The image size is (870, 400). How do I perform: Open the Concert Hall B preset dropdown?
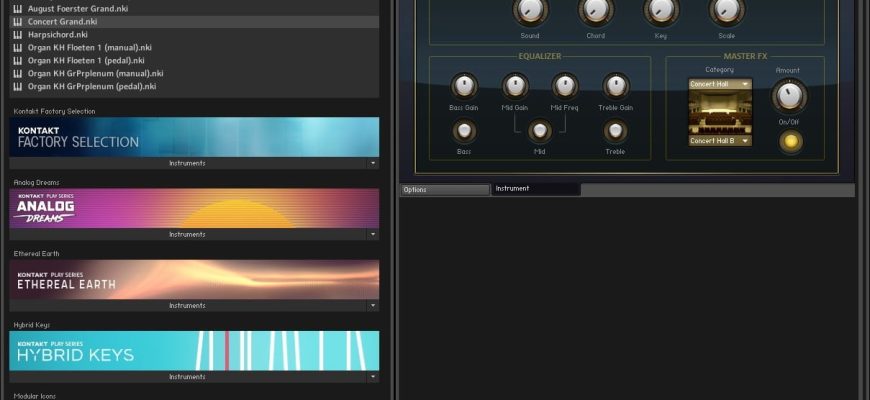point(720,141)
